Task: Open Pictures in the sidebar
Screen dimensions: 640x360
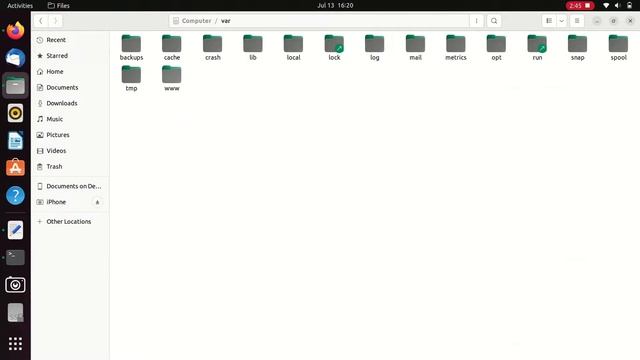Action: (x=70, y=135)
